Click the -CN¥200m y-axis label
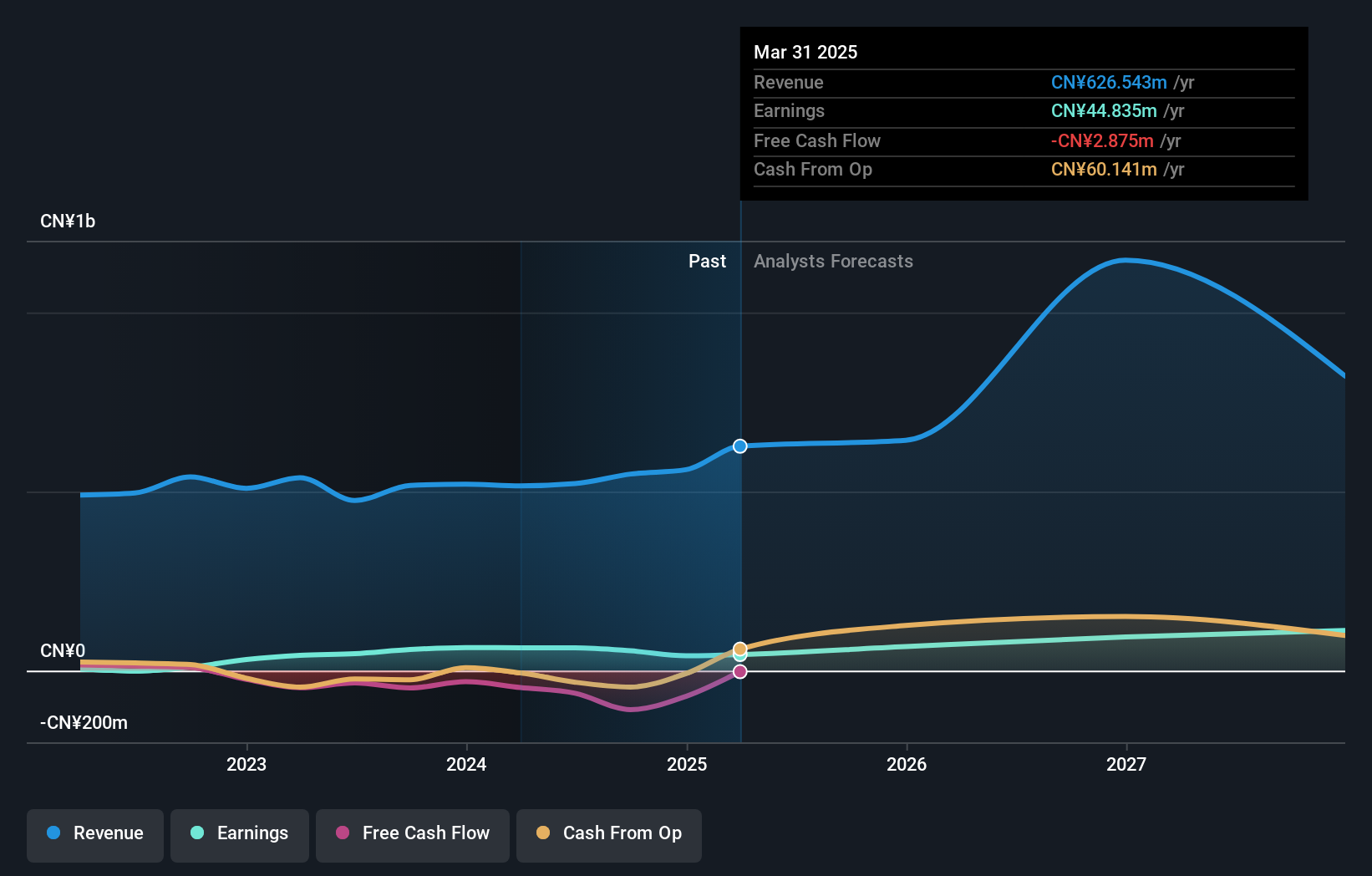The height and width of the screenshot is (876, 1372). tap(84, 723)
